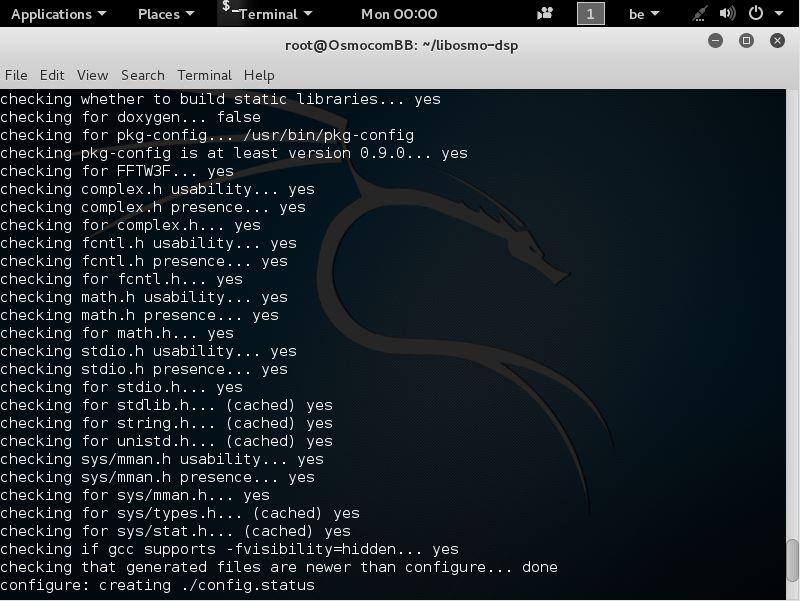The width and height of the screenshot is (800, 602).
Task: Open the Edit menu
Action: pos(52,76)
